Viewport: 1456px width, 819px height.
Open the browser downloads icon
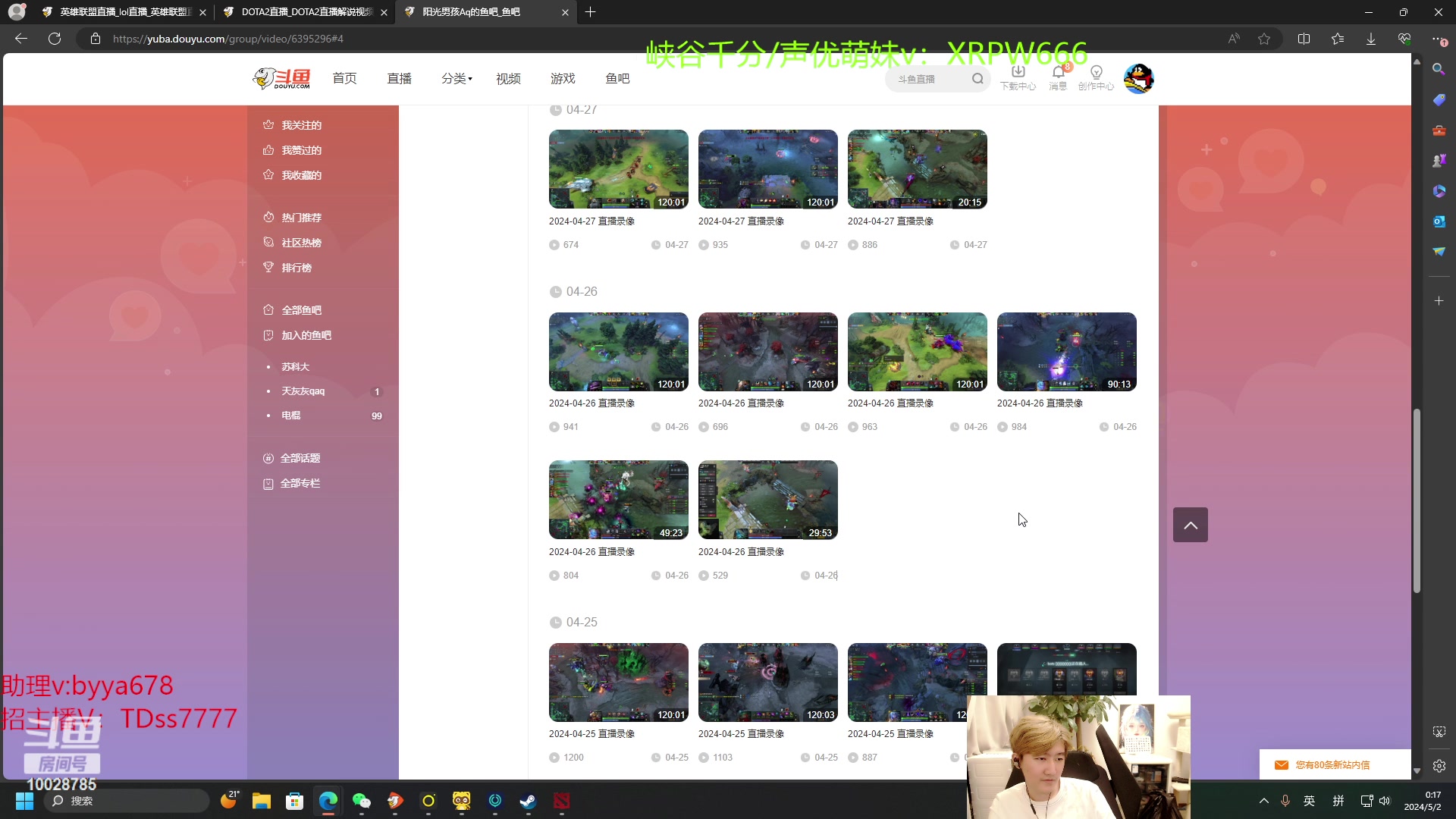[x=1371, y=39]
